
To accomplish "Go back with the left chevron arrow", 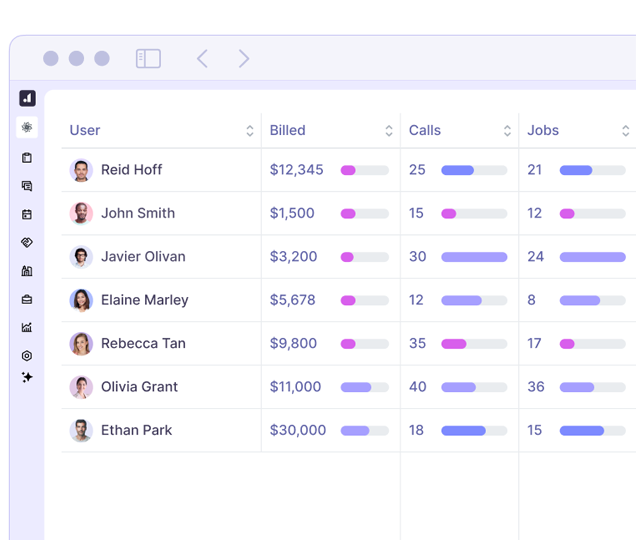I will click(x=202, y=59).
